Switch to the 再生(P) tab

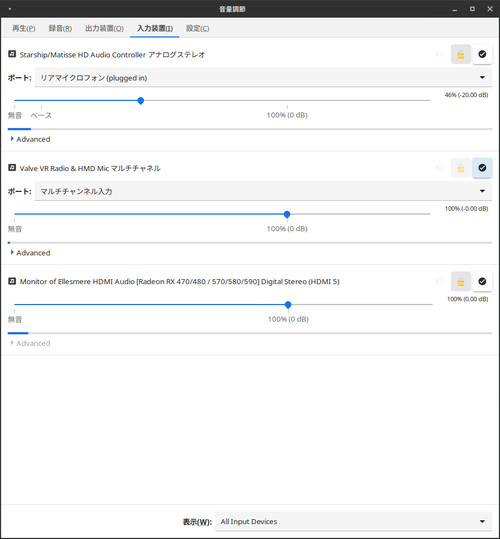(23, 28)
